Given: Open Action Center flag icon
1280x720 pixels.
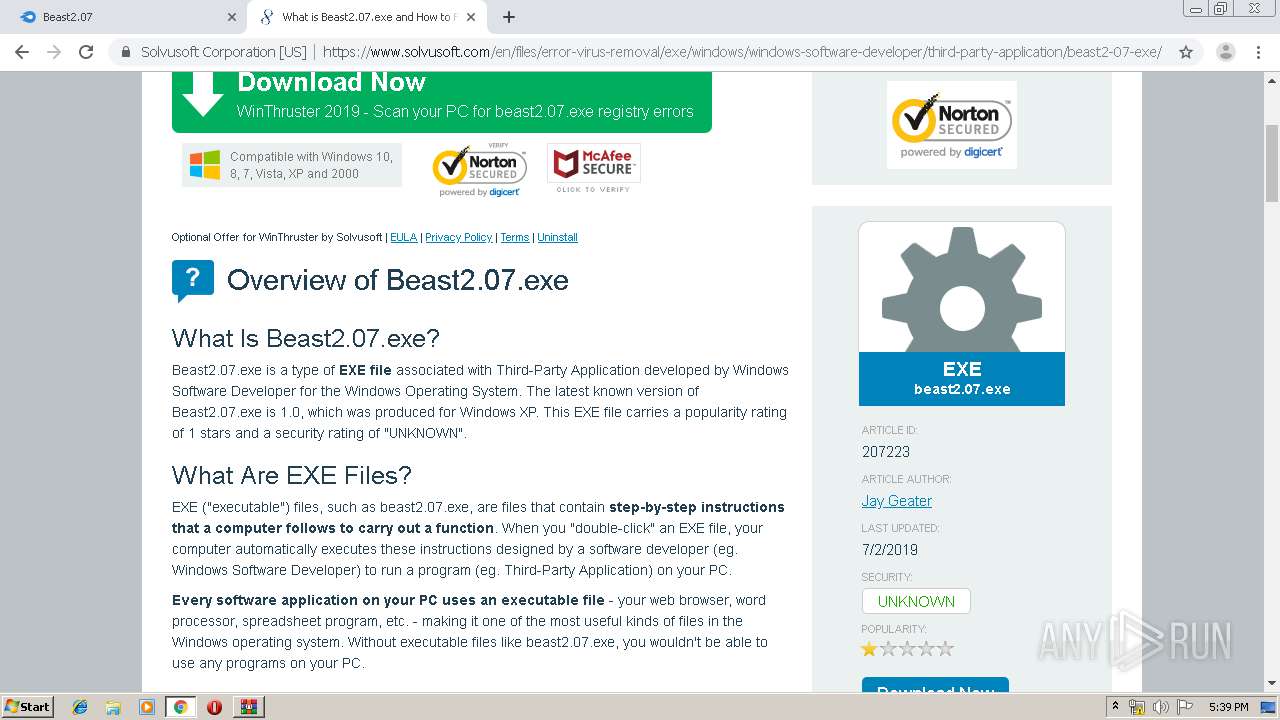Looking at the screenshot, I should [x=1185, y=707].
